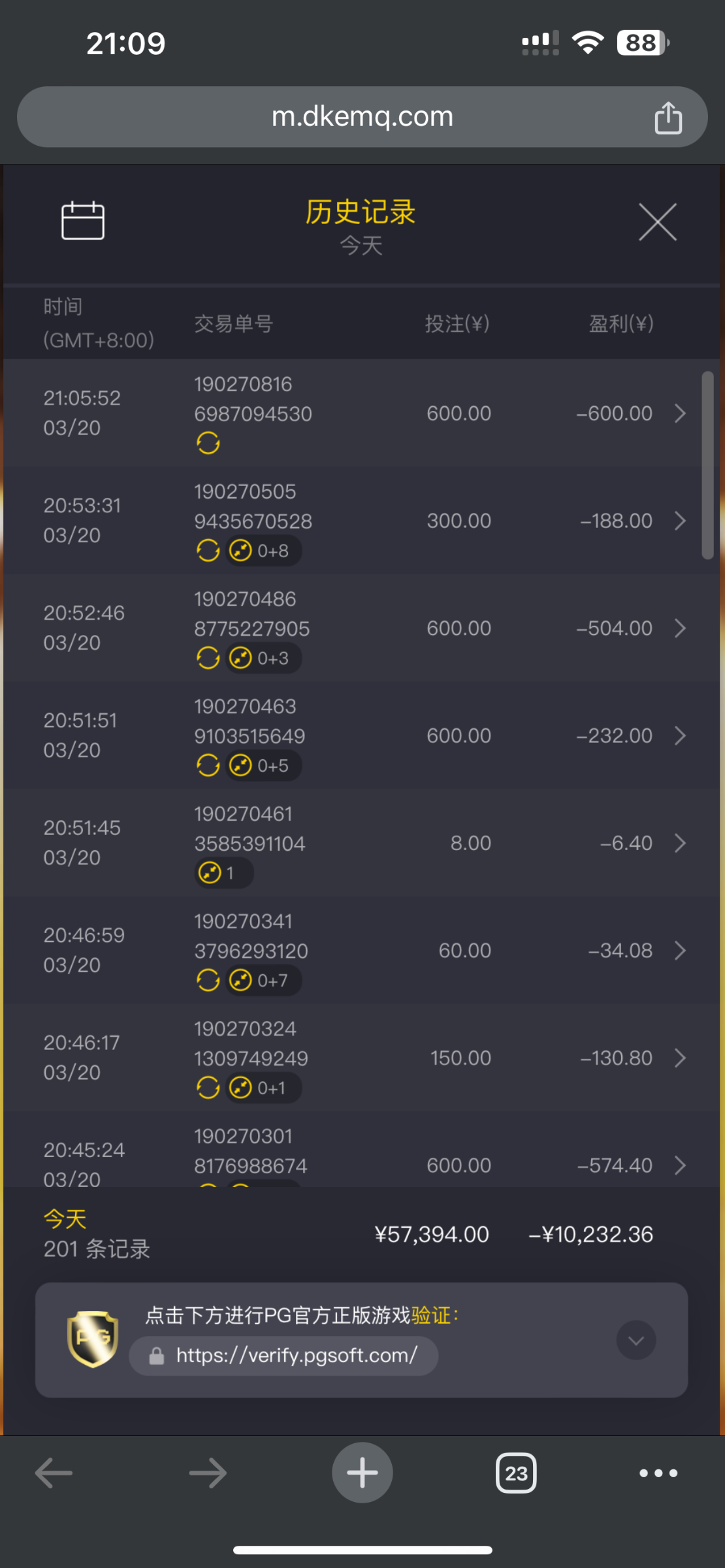Go back with the browser back arrow

tap(54, 1473)
